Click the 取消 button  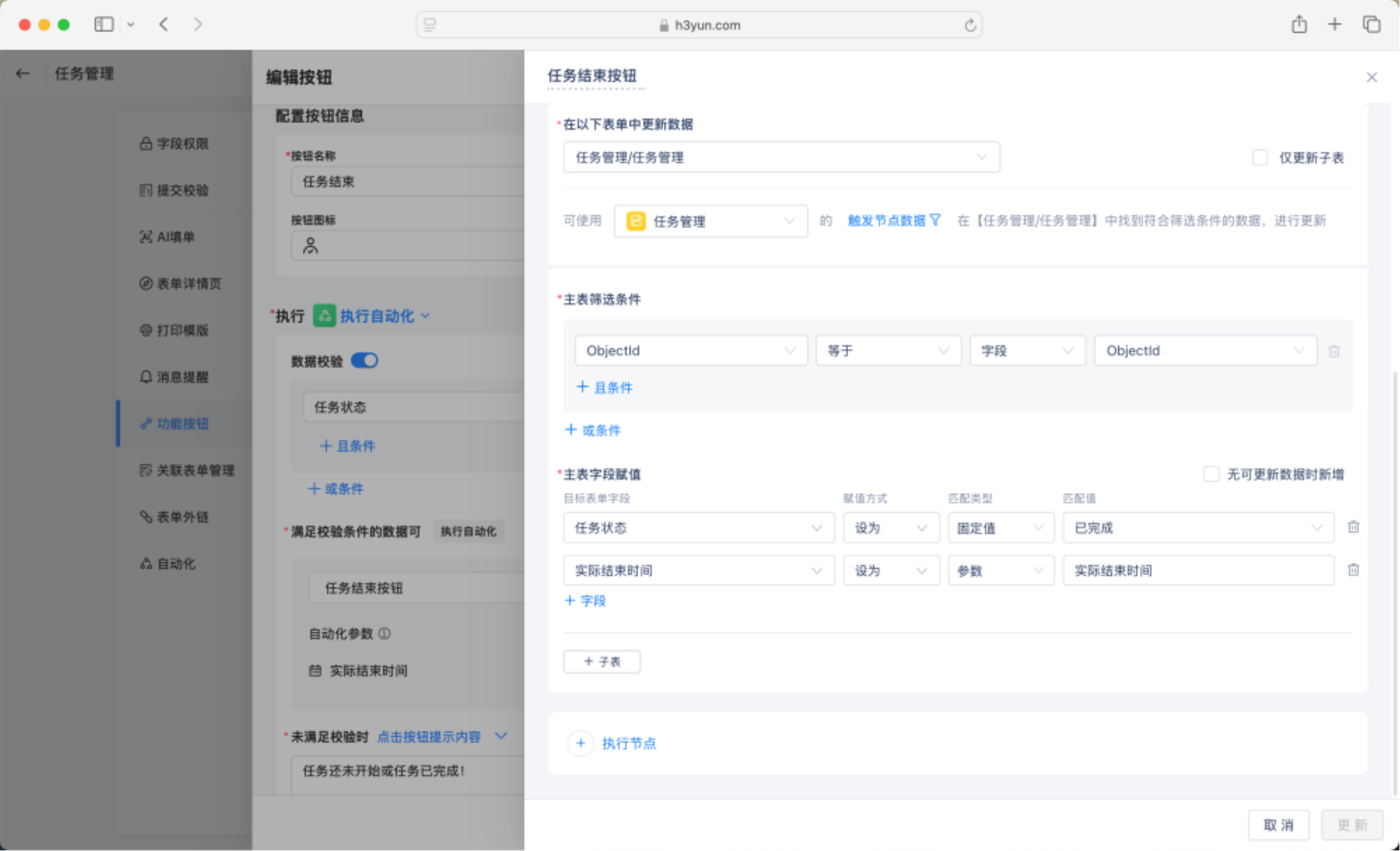[1278, 825]
